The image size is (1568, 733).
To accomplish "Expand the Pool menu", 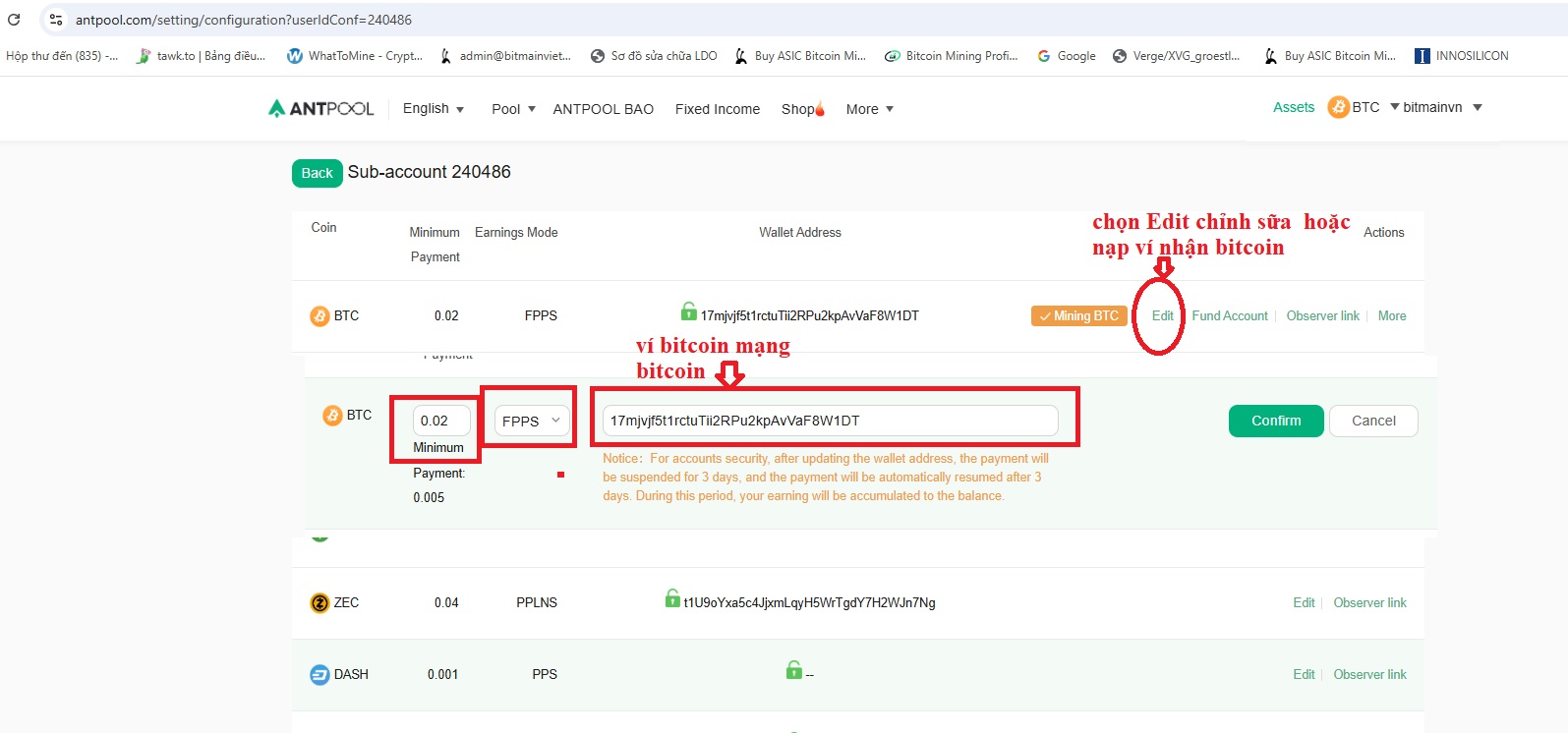I will point(513,109).
